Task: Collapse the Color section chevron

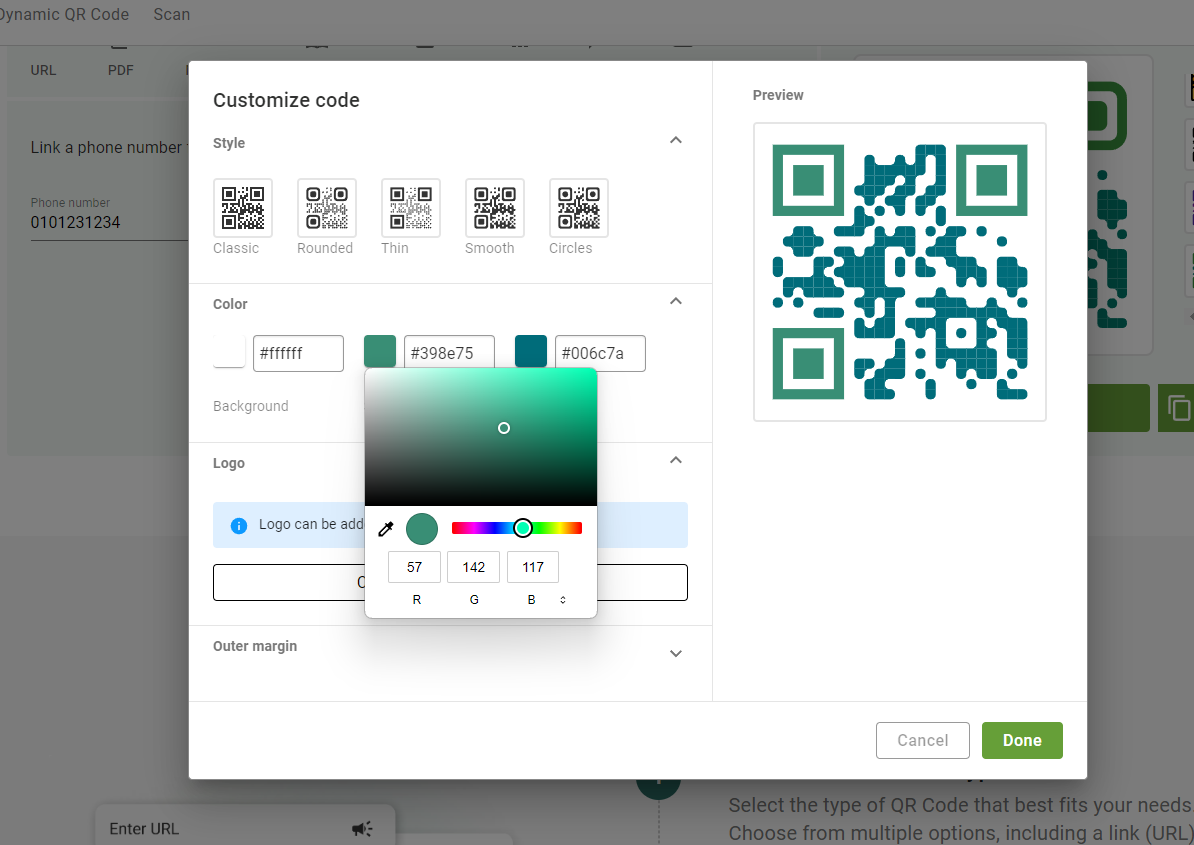Action: (675, 301)
